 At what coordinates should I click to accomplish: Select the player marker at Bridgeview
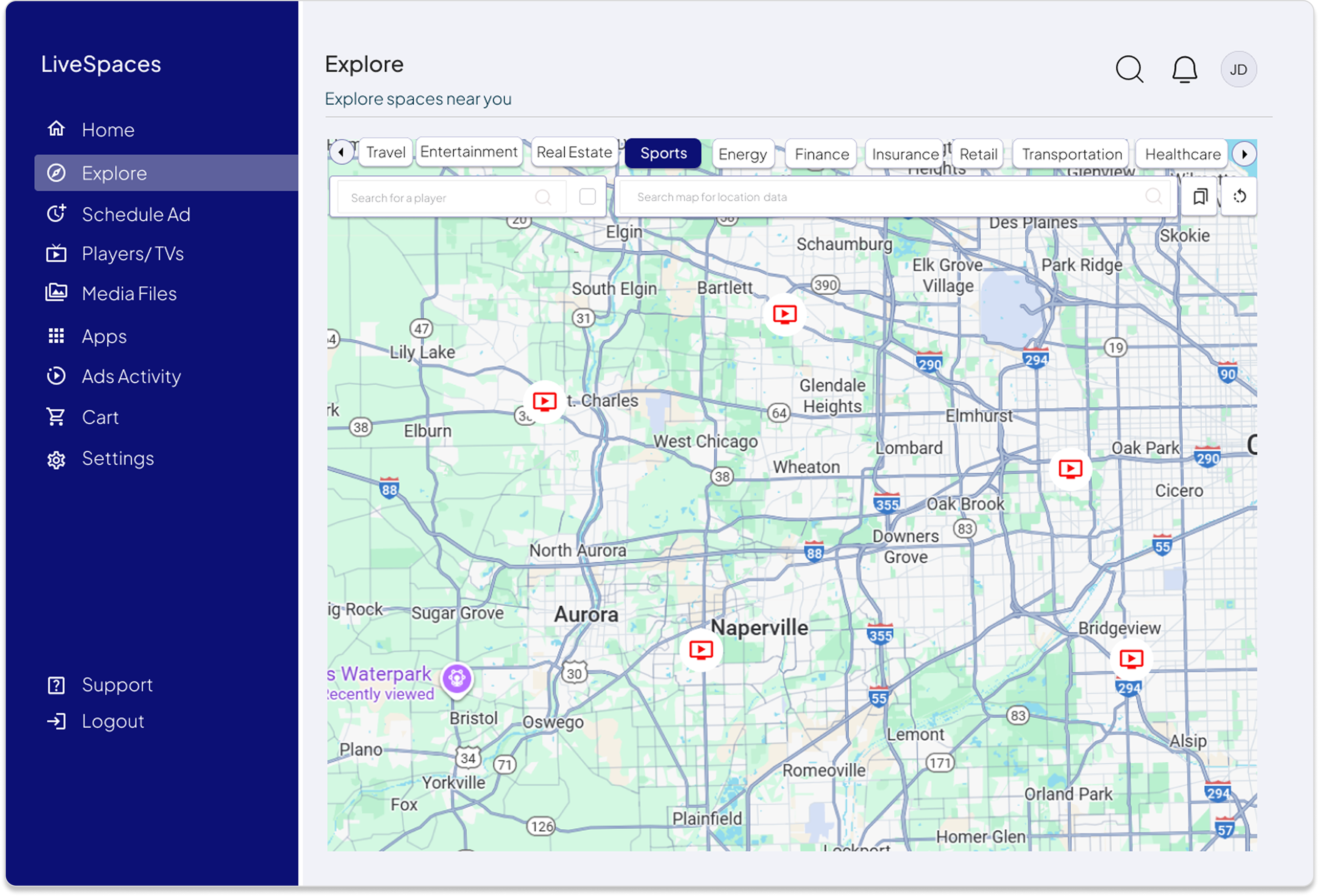pos(1131,659)
